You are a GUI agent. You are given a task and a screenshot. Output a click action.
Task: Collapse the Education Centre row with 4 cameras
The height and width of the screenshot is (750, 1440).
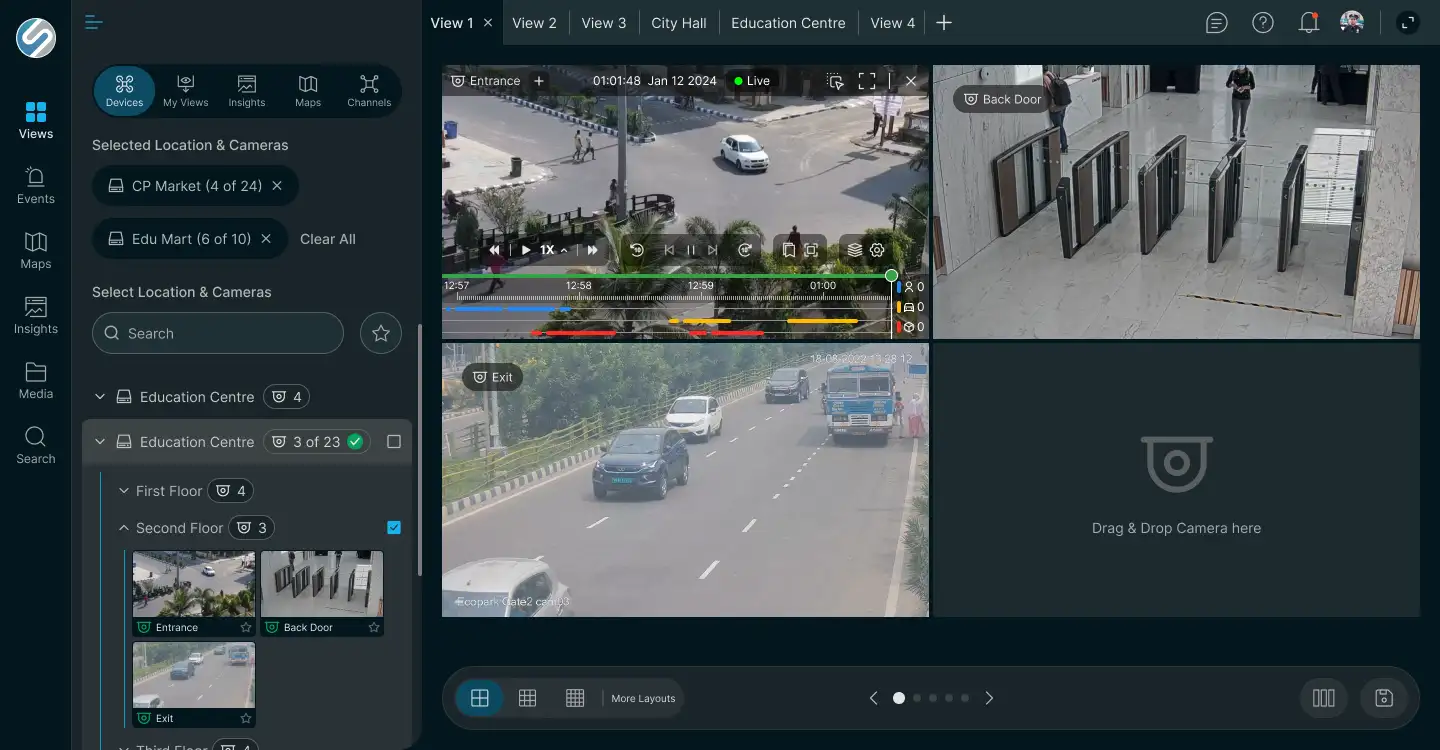click(x=100, y=397)
